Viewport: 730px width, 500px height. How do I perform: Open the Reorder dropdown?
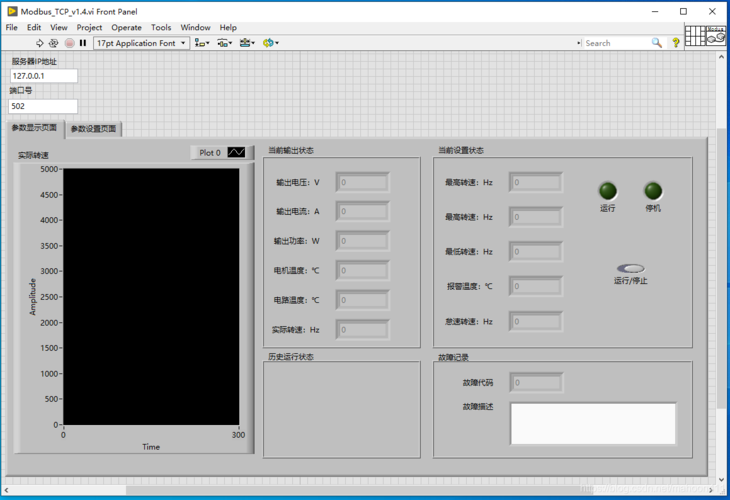tap(270, 43)
